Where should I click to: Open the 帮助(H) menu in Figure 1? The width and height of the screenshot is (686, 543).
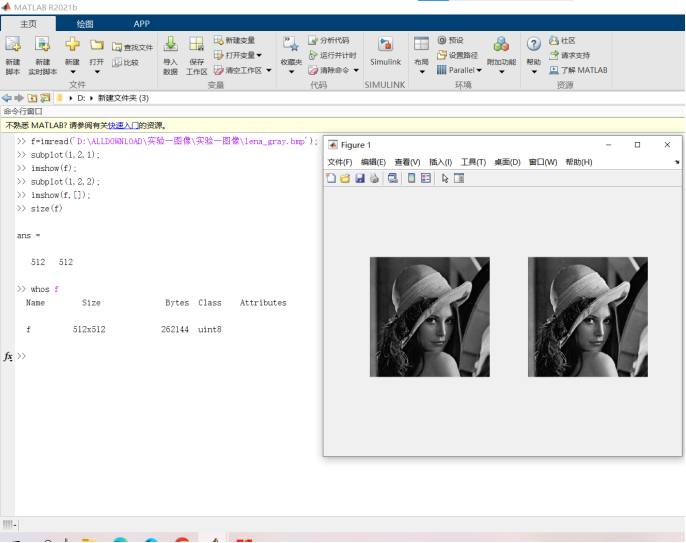point(579,162)
